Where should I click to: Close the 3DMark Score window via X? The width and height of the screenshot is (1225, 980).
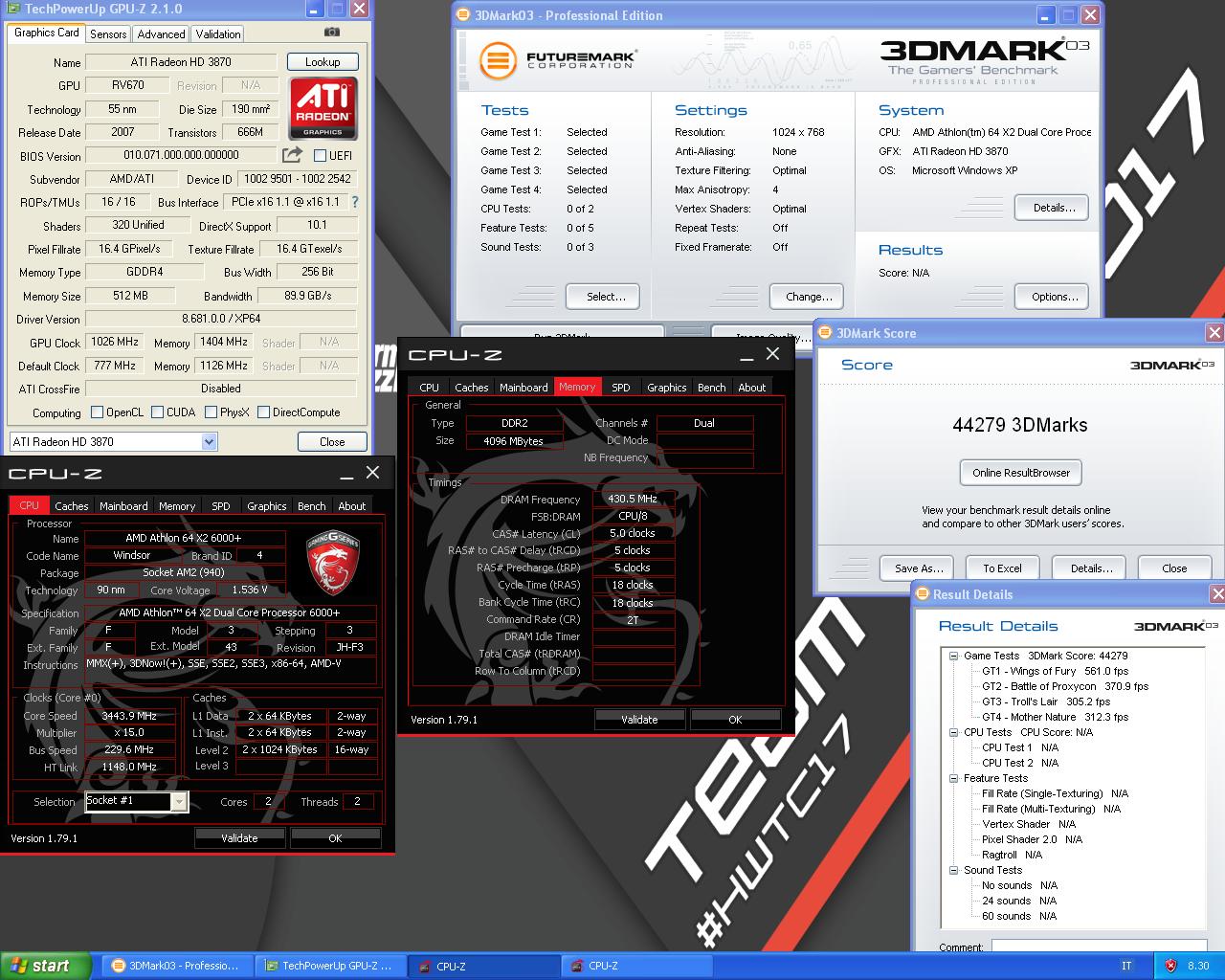click(1214, 333)
